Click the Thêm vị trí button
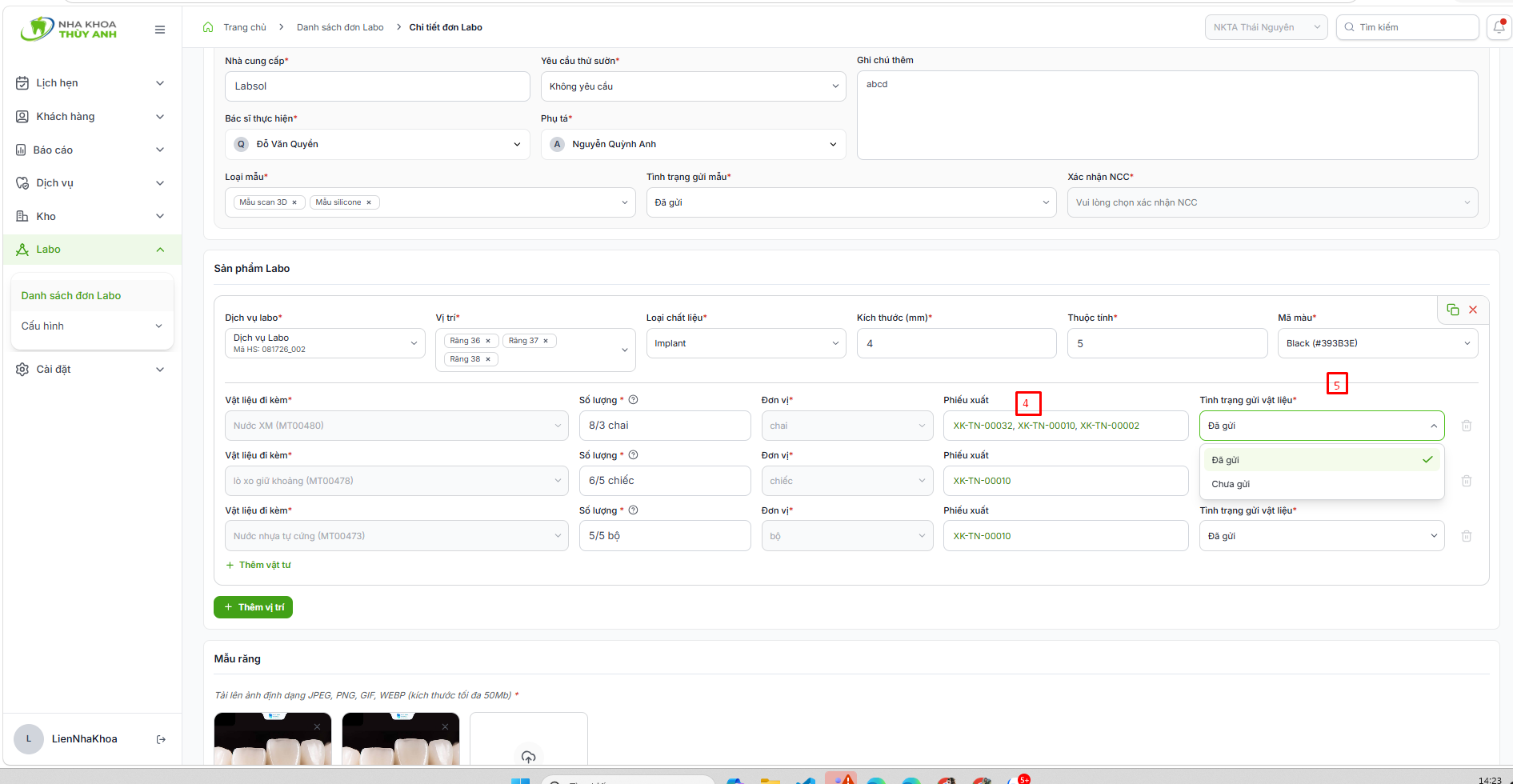Screen dimensions: 1513x784 point(253,607)
